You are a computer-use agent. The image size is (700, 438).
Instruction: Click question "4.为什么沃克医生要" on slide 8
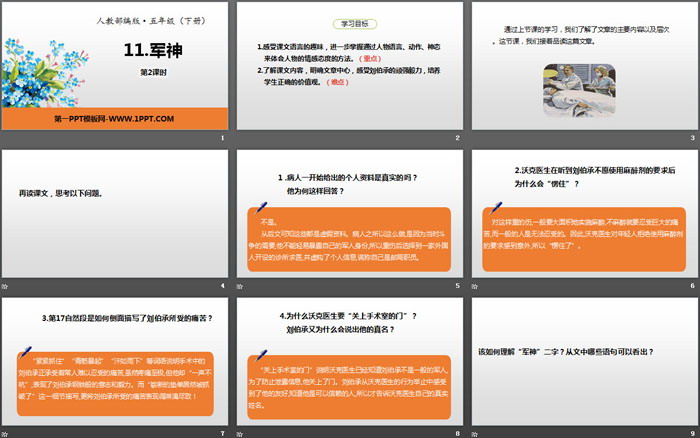[348, 322]
